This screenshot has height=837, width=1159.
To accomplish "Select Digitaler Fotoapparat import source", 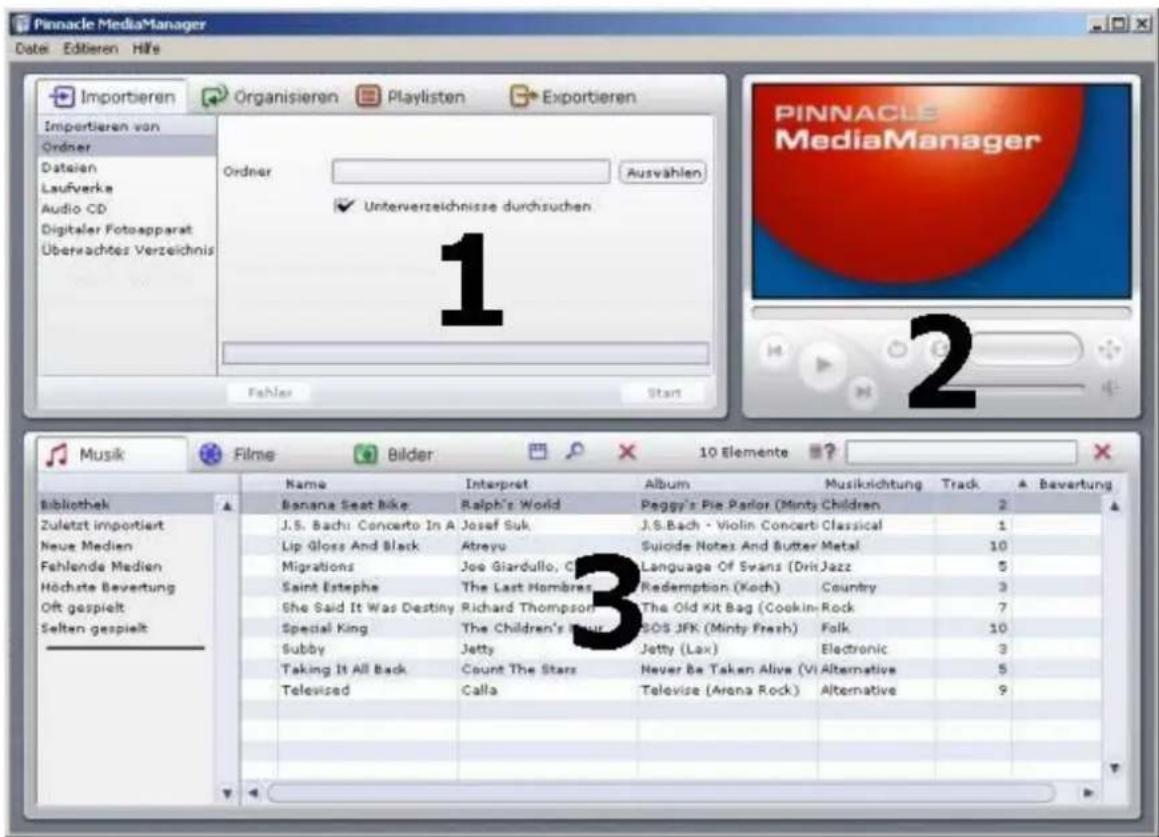I will (x=127, y=230).
